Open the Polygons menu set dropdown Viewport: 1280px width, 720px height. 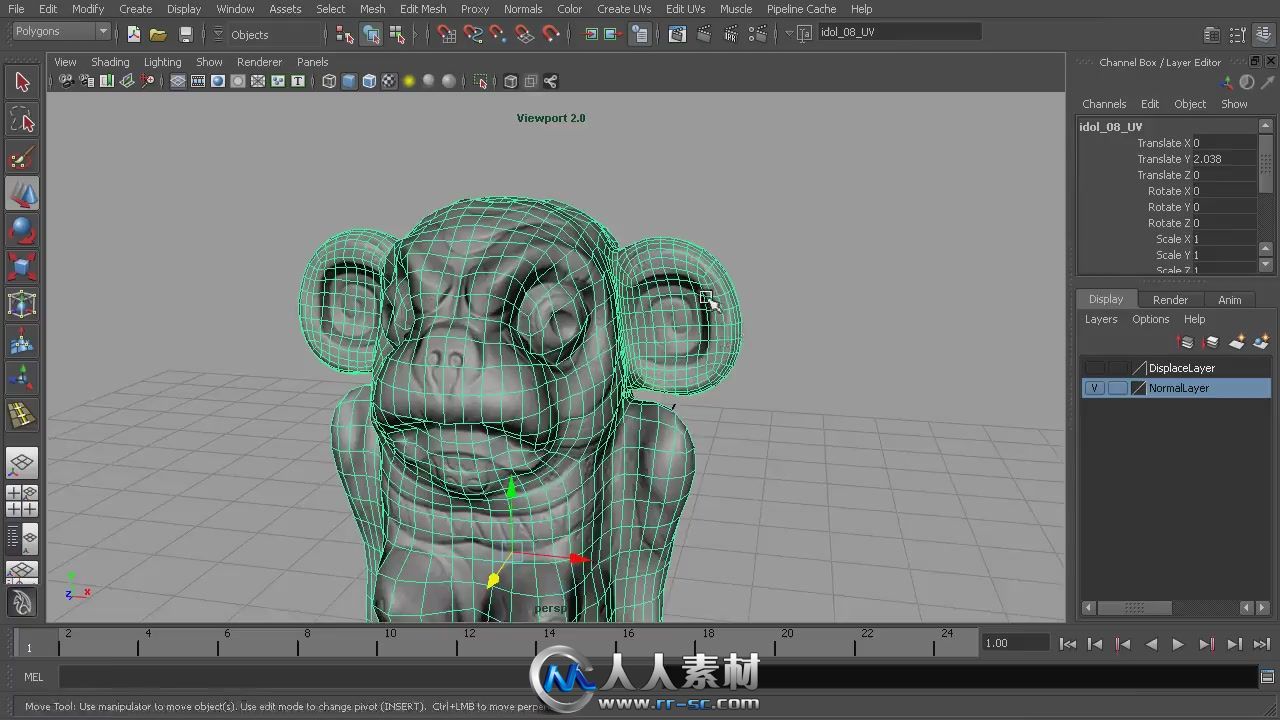tap(61, 32)
